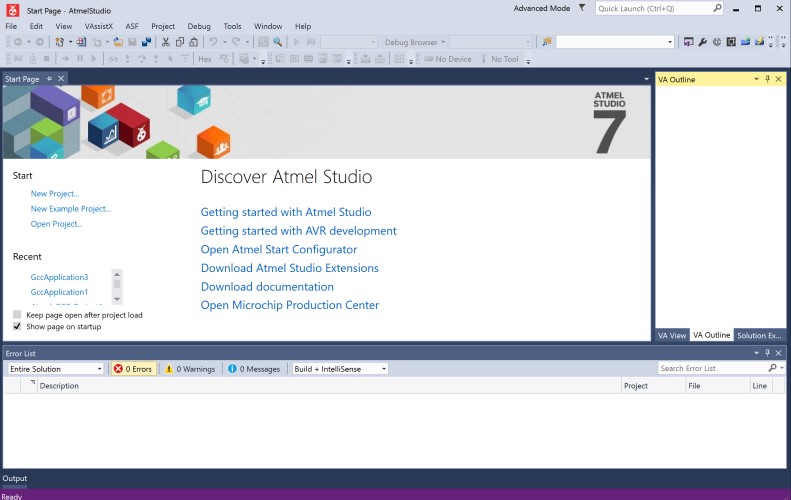Click the Find in Files magnifier icon
The height and width of the screenshot is (500, 791).
[x=277, y=42]
